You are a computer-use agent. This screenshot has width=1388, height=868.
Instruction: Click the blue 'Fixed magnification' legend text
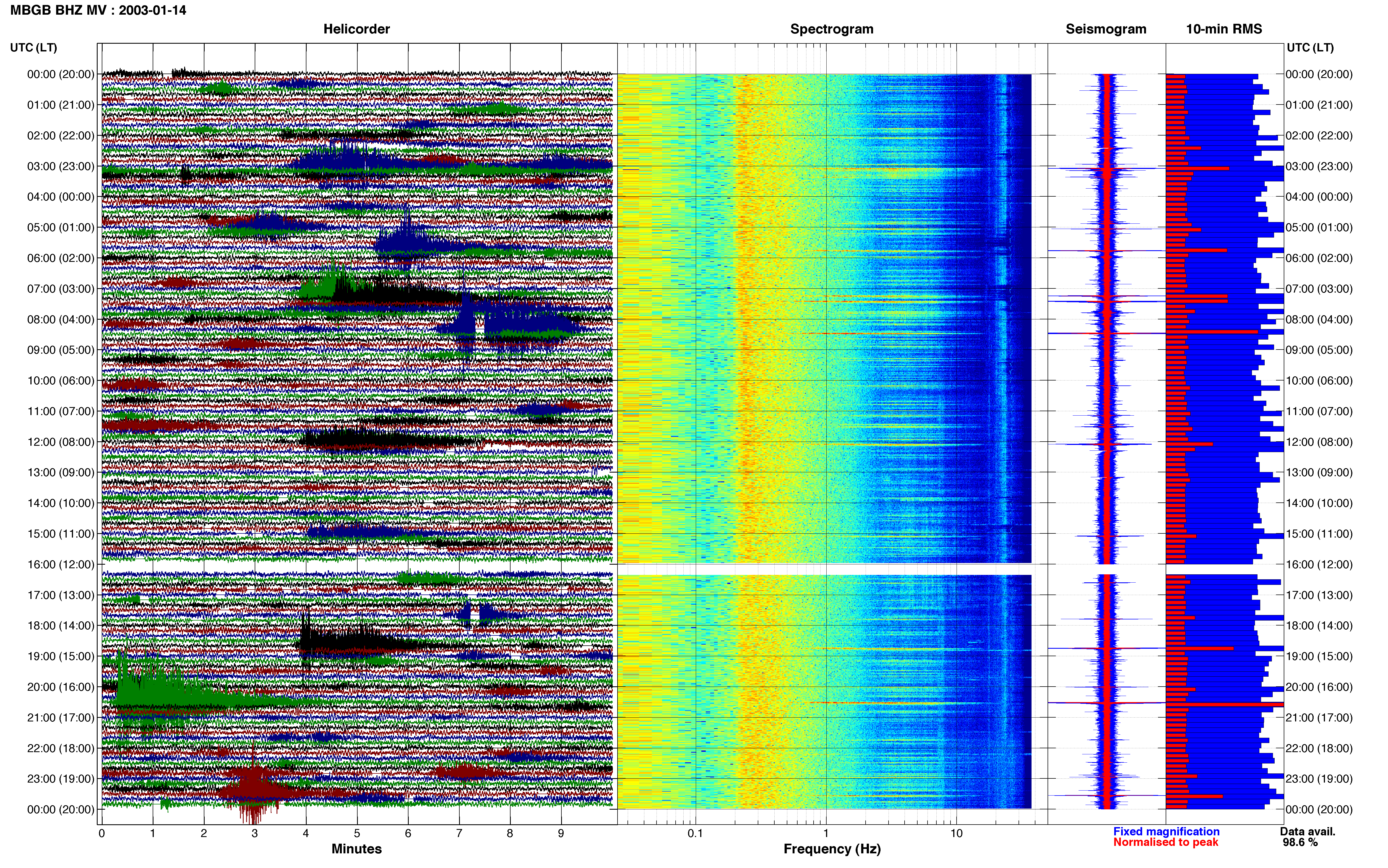point(1166,832)
